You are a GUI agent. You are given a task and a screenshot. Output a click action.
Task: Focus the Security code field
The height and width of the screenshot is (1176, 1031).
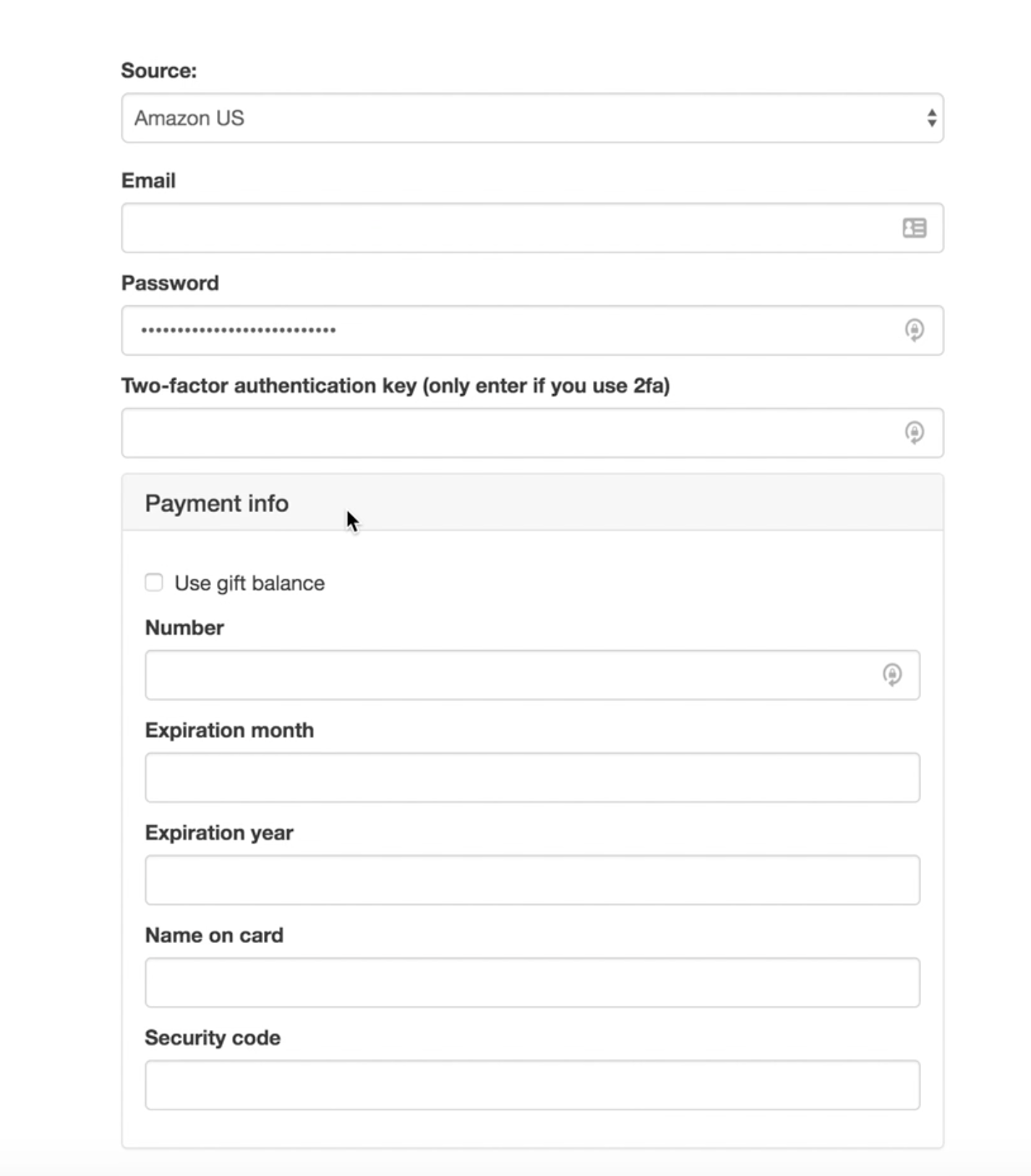coord(532,1085)
